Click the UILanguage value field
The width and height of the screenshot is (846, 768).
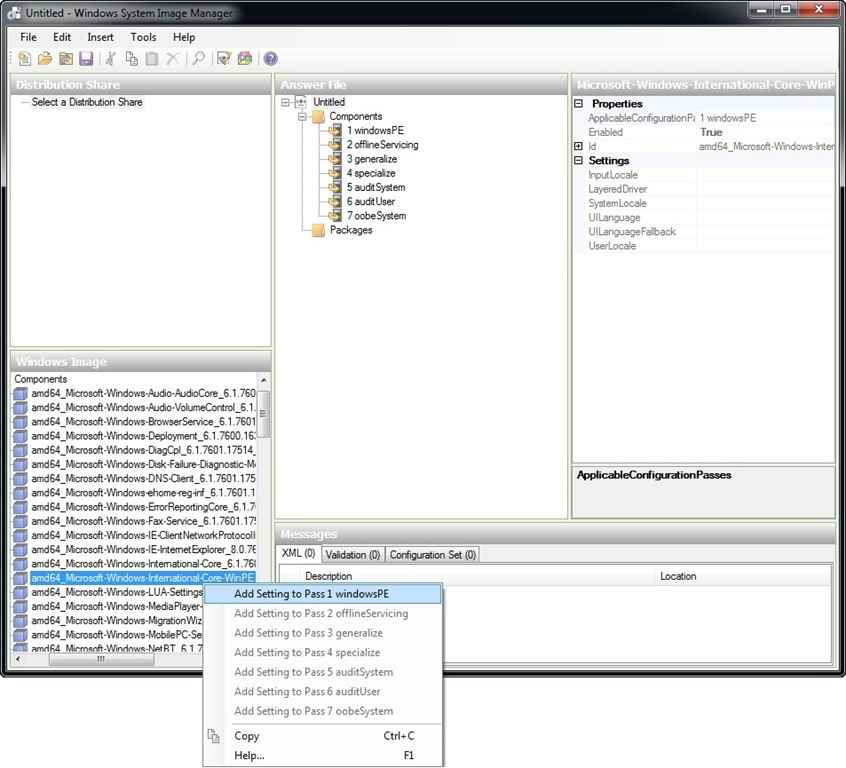[x=765, y=218]
